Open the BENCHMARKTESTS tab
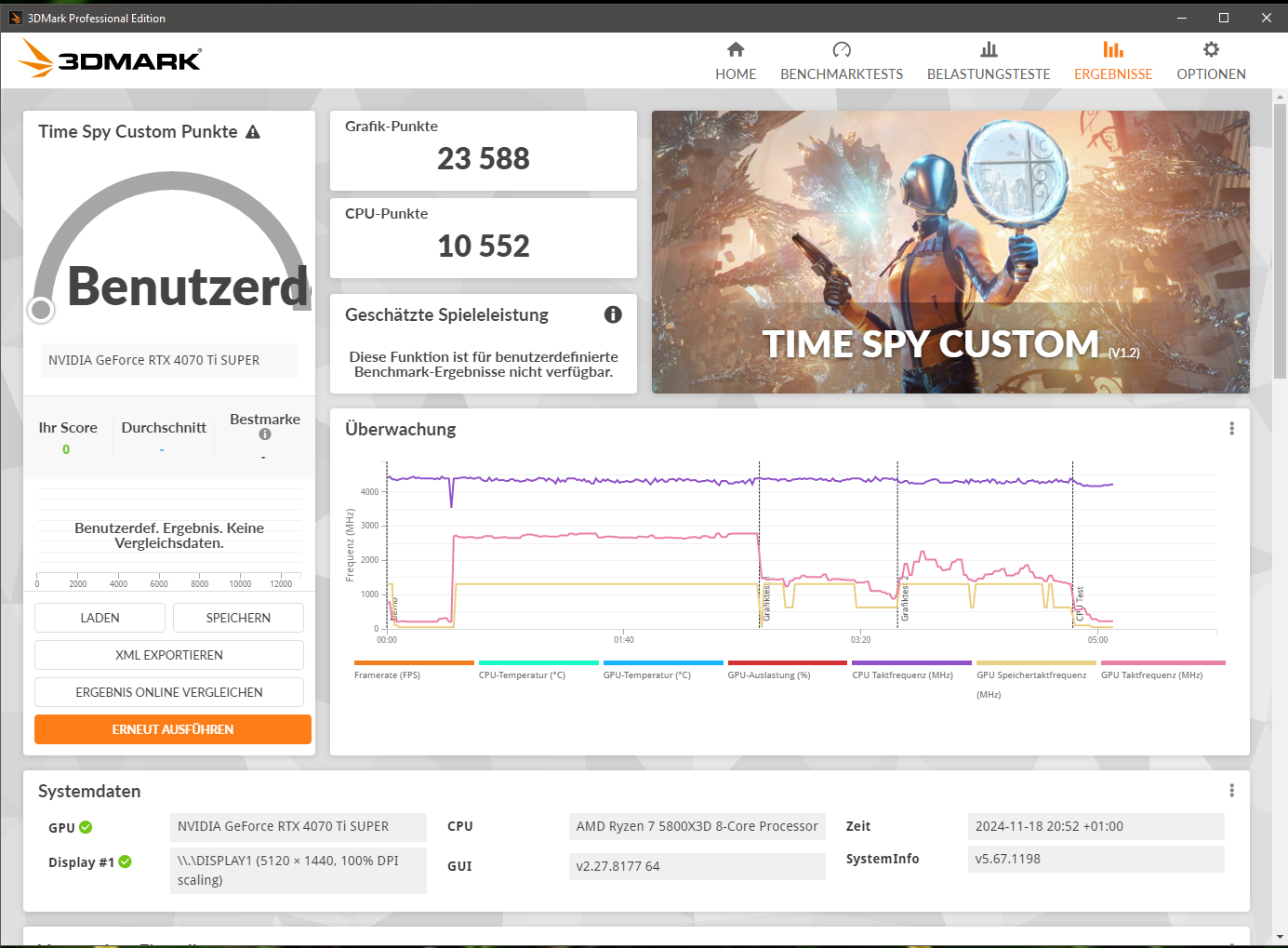 tap(842, 61)
